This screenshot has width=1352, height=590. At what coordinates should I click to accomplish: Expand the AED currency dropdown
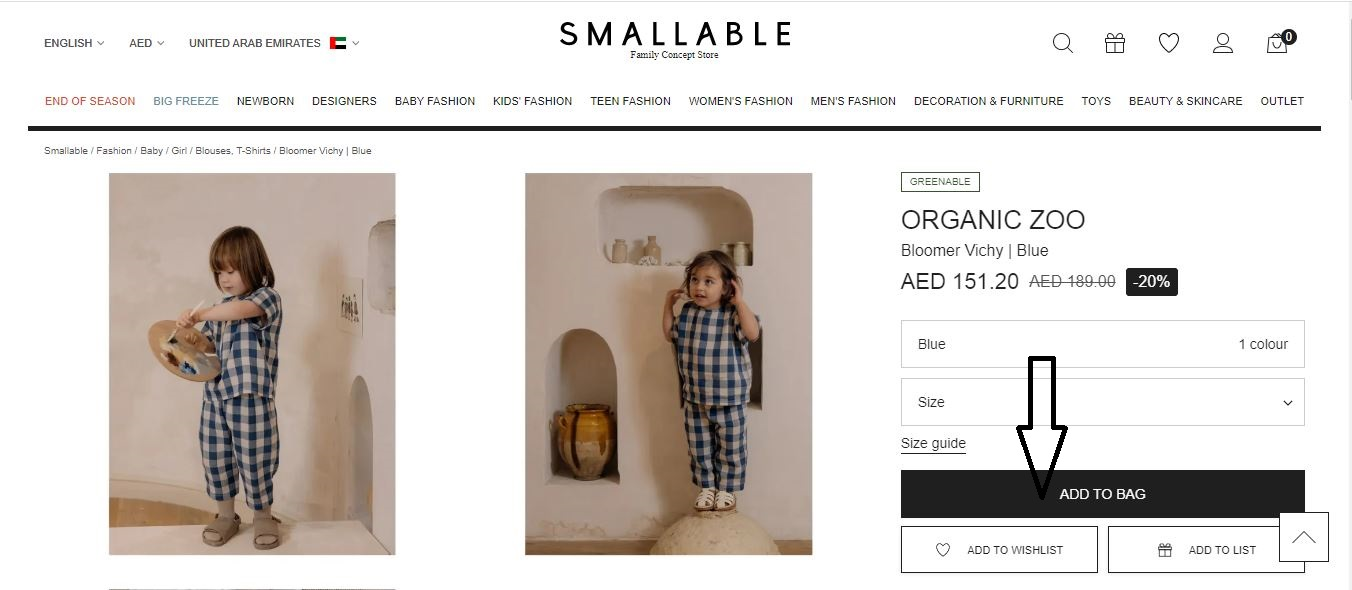[146, 43]
